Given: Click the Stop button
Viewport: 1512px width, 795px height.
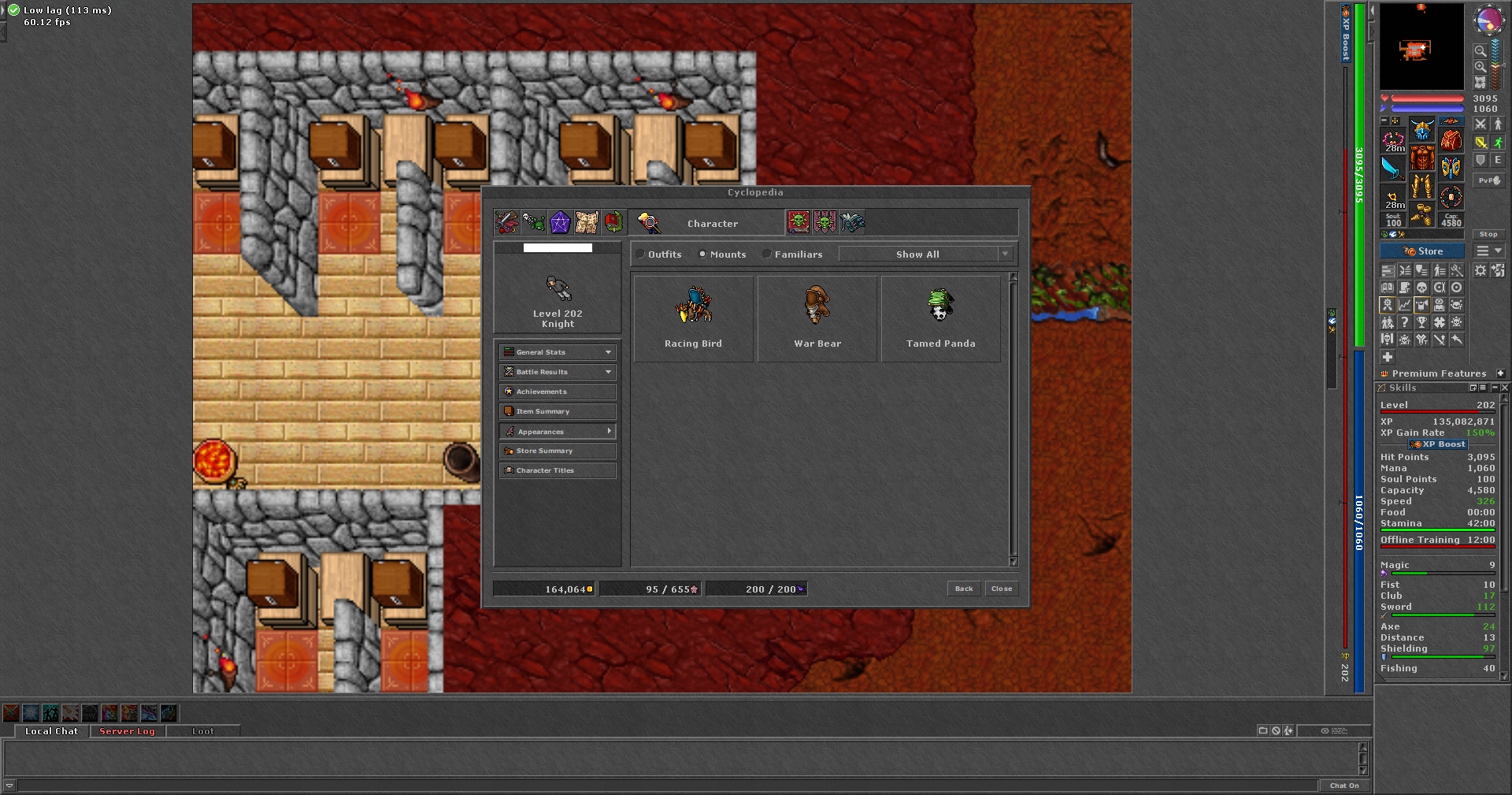Looking at the screenshot, I should point(1488,234).
